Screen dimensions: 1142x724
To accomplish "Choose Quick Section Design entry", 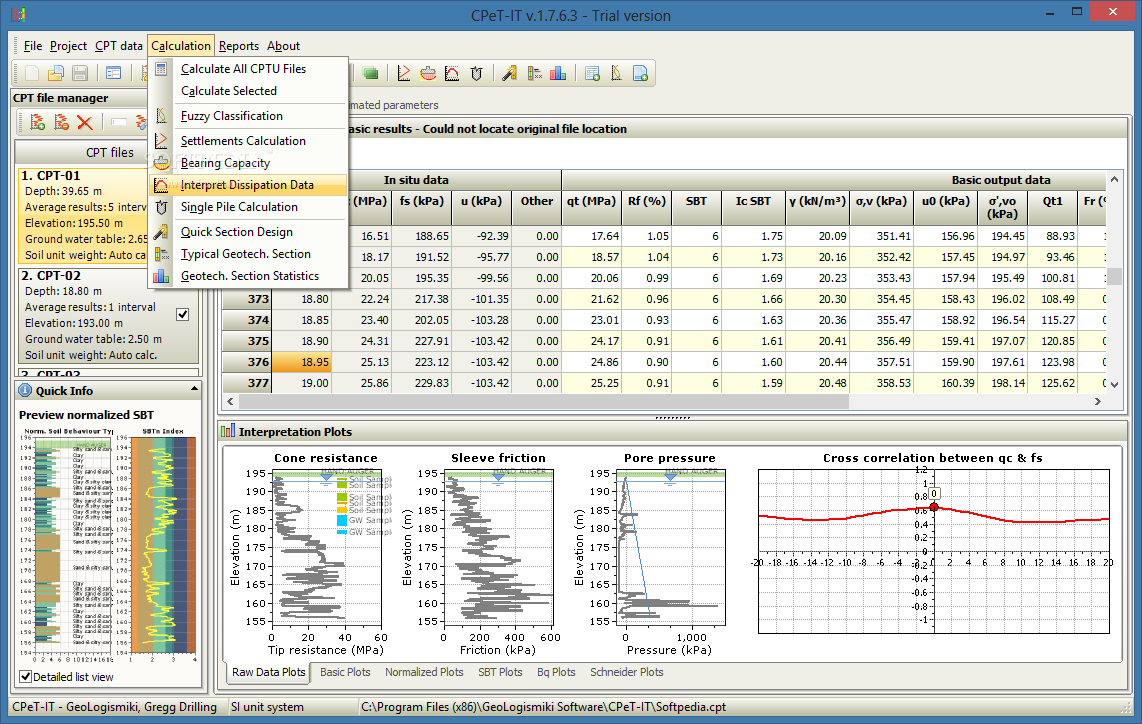I will pos(248,232).
